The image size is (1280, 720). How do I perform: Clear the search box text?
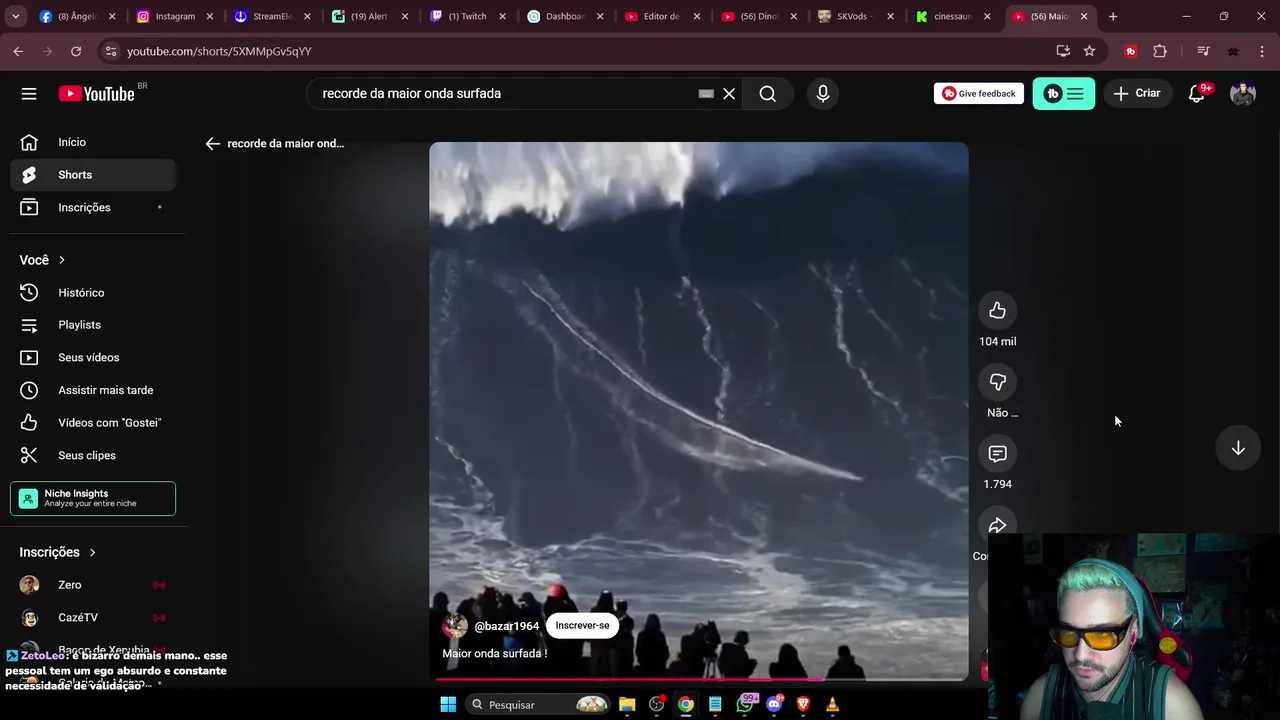[729, 93]
